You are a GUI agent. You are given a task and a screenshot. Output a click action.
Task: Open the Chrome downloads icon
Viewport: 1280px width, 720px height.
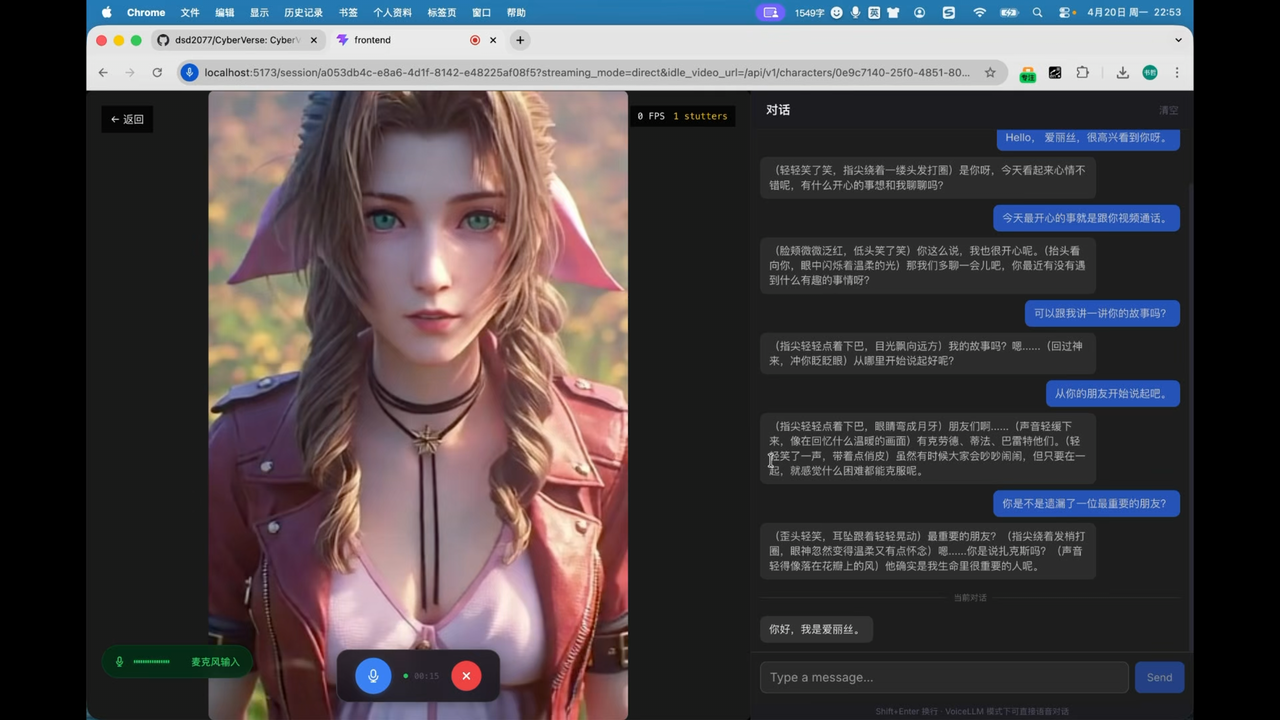(x=1122, y=72)
